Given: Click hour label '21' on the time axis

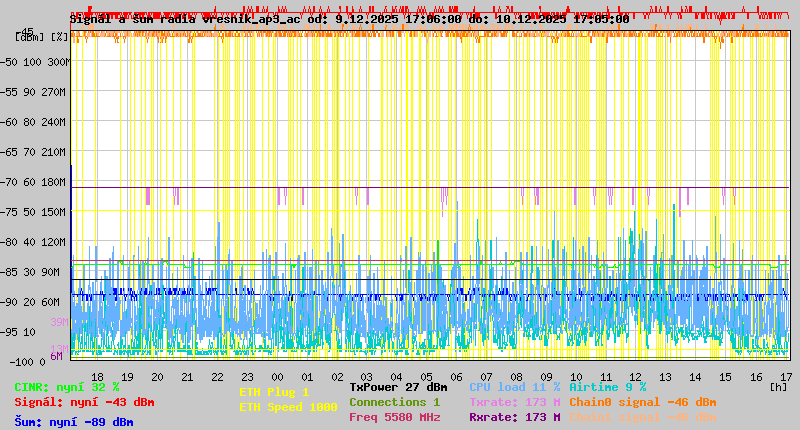Looking at the screenshot, I should [187, 377].
